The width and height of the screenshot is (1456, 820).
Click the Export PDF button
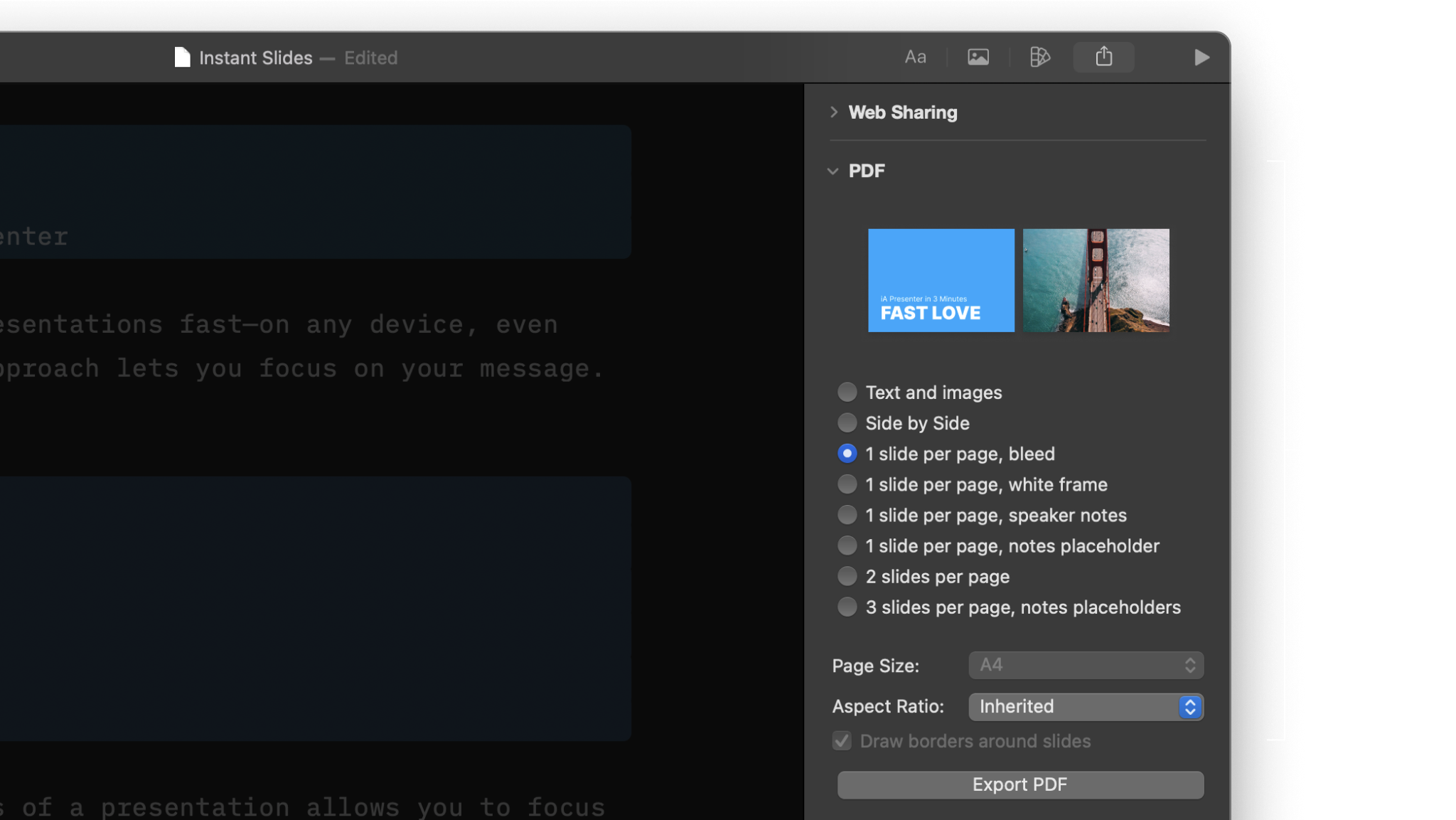click(x=1020, y=784)
